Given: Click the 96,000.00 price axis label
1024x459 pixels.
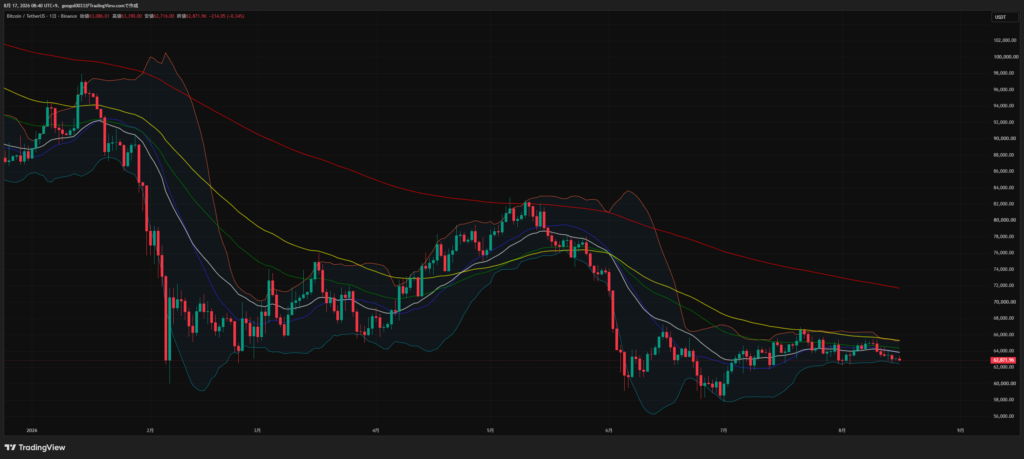Looking at the screenshot, I should click(x=1003, y=89).
